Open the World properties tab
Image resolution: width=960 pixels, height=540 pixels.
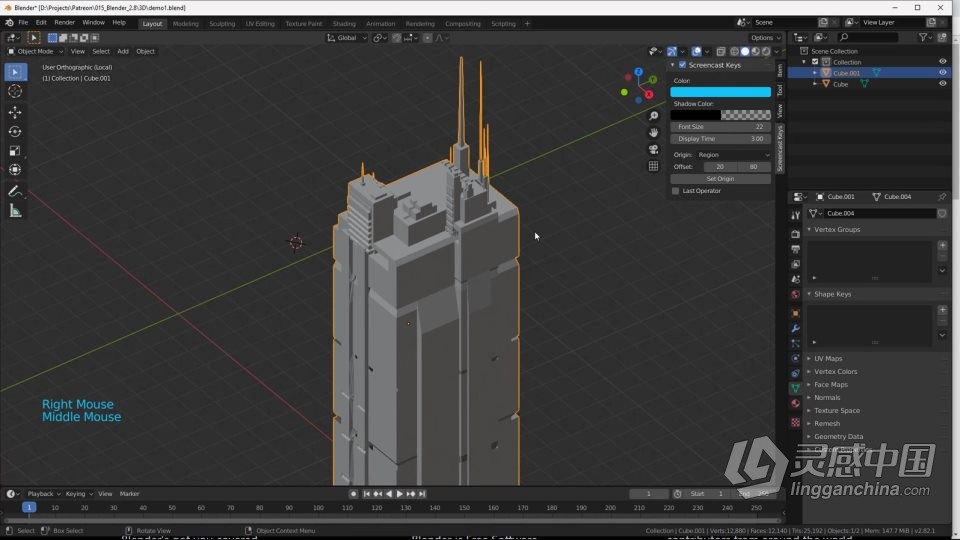point(795,294)
